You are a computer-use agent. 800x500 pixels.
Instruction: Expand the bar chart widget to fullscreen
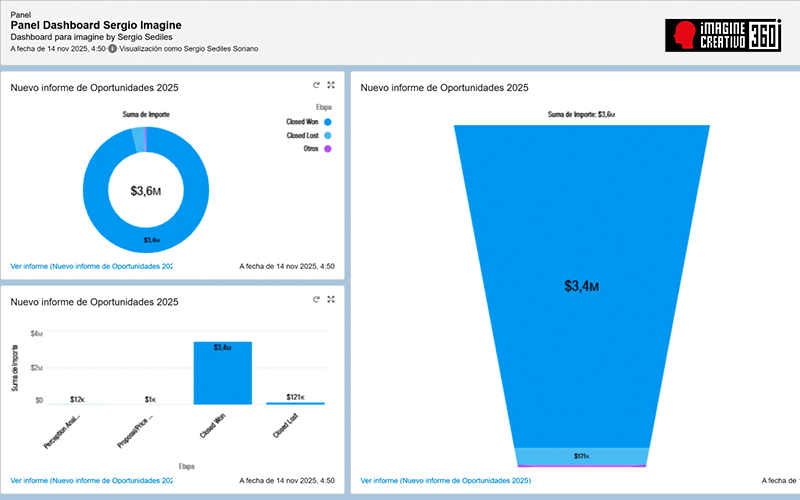(331, 299)
